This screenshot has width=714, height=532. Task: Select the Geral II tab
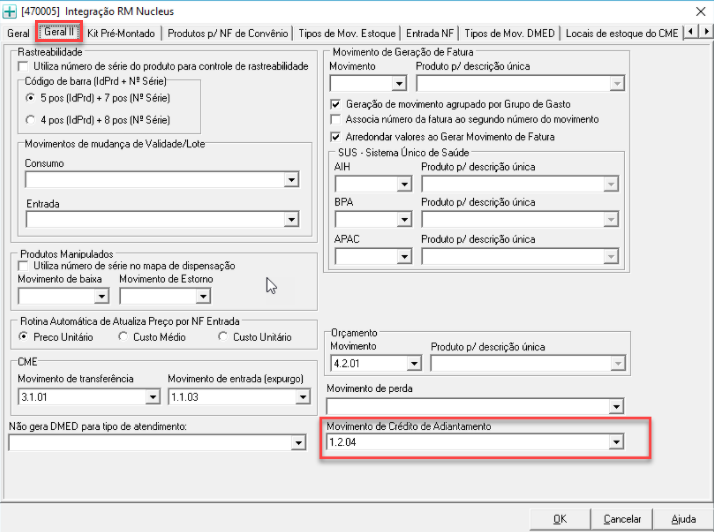pyautogui.click(x=59, y=32)
